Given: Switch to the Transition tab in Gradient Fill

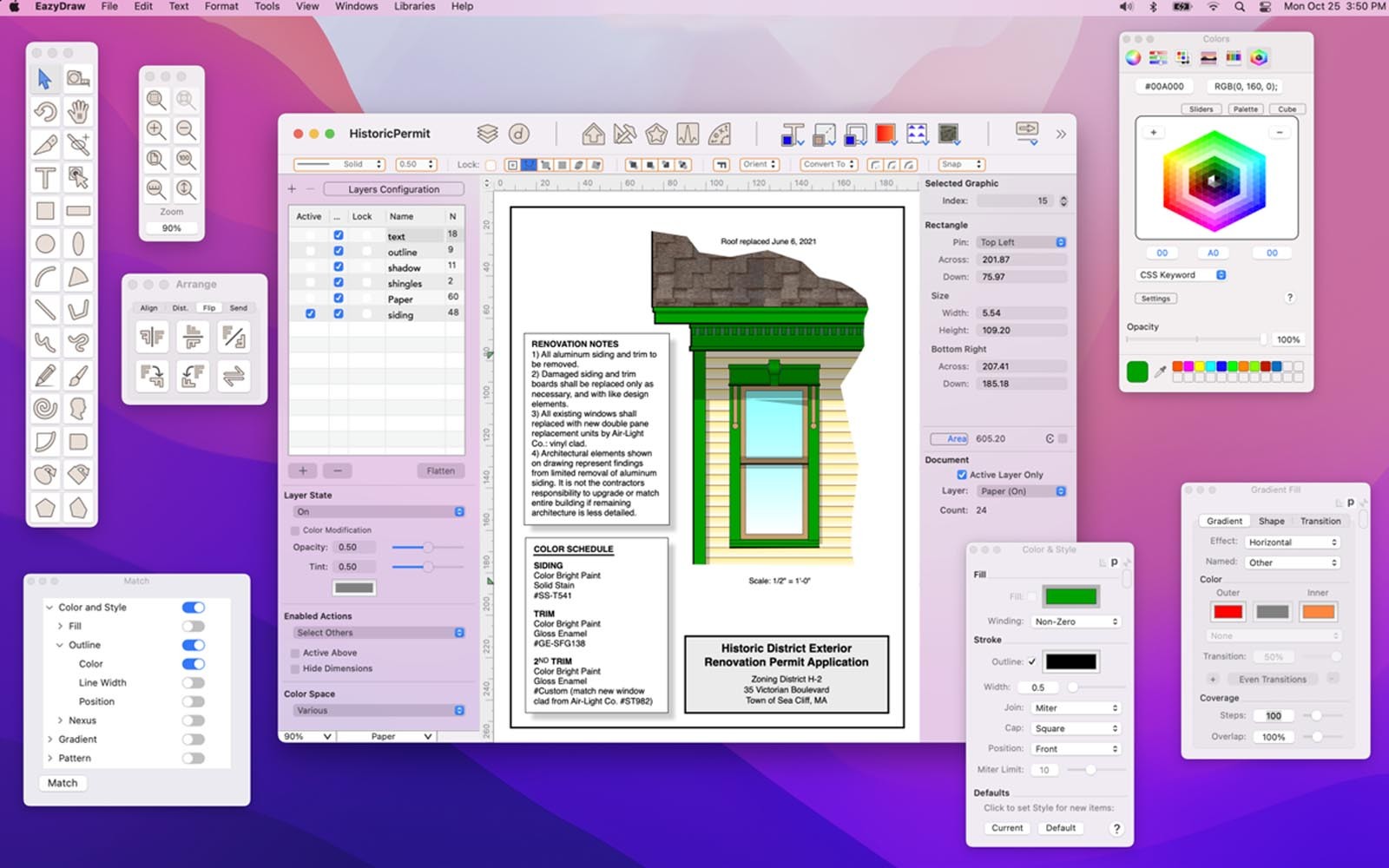Looking at the screenshot, I should coord(1320,521).
